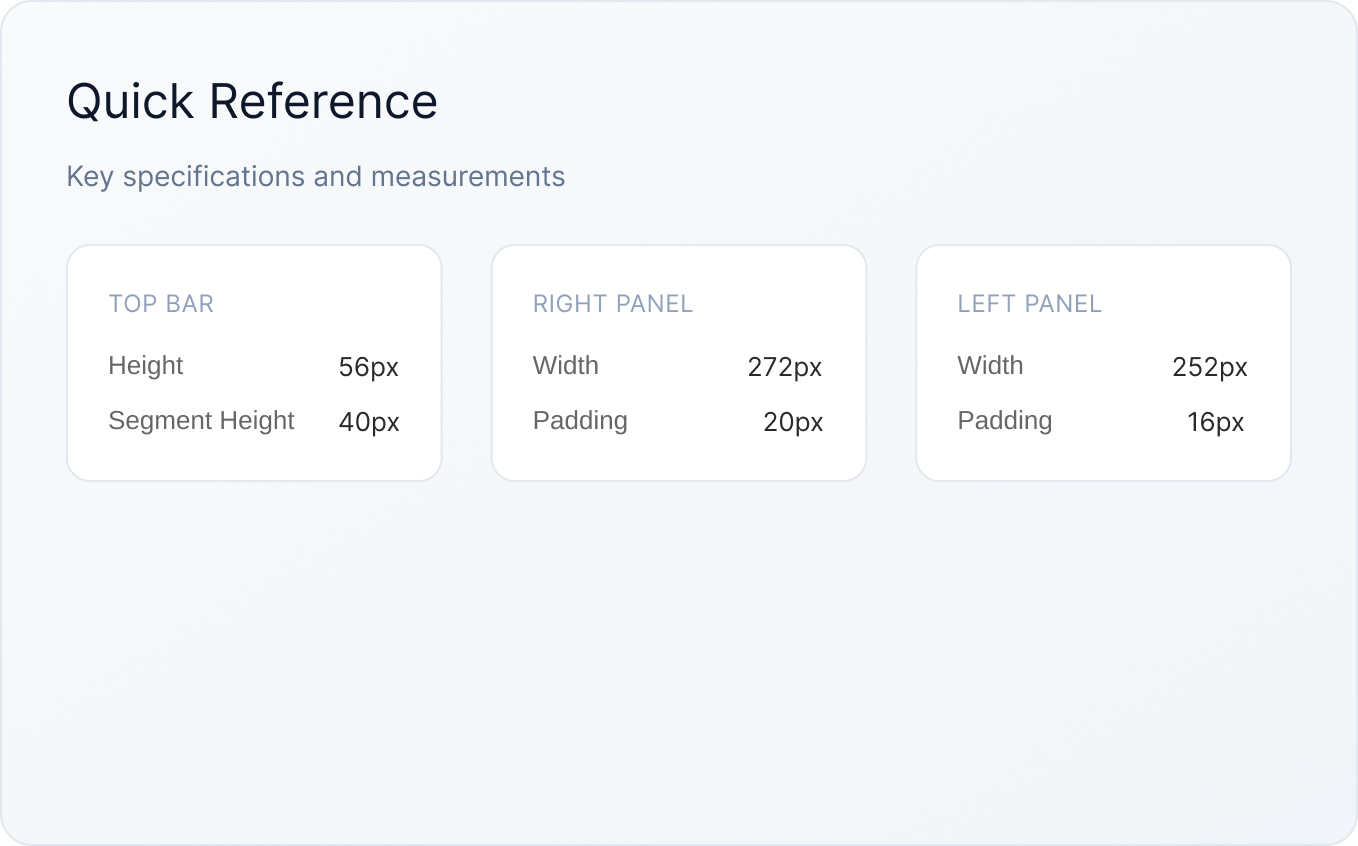Select the TOP BAR card heading
1358x846 pixels.
coord(161,304)
